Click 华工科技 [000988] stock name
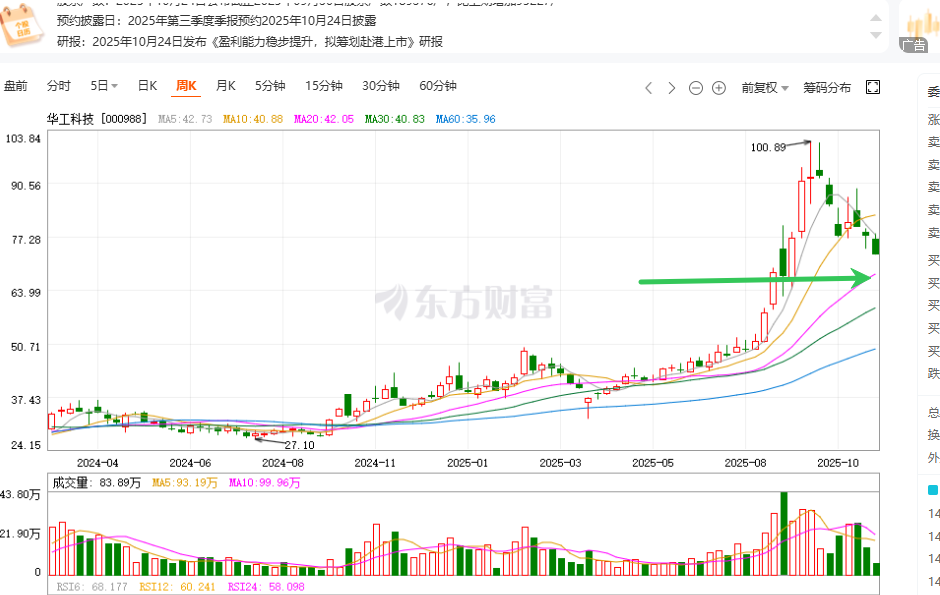The width and height of the screenshot is (940, 595). coord(97,119)
